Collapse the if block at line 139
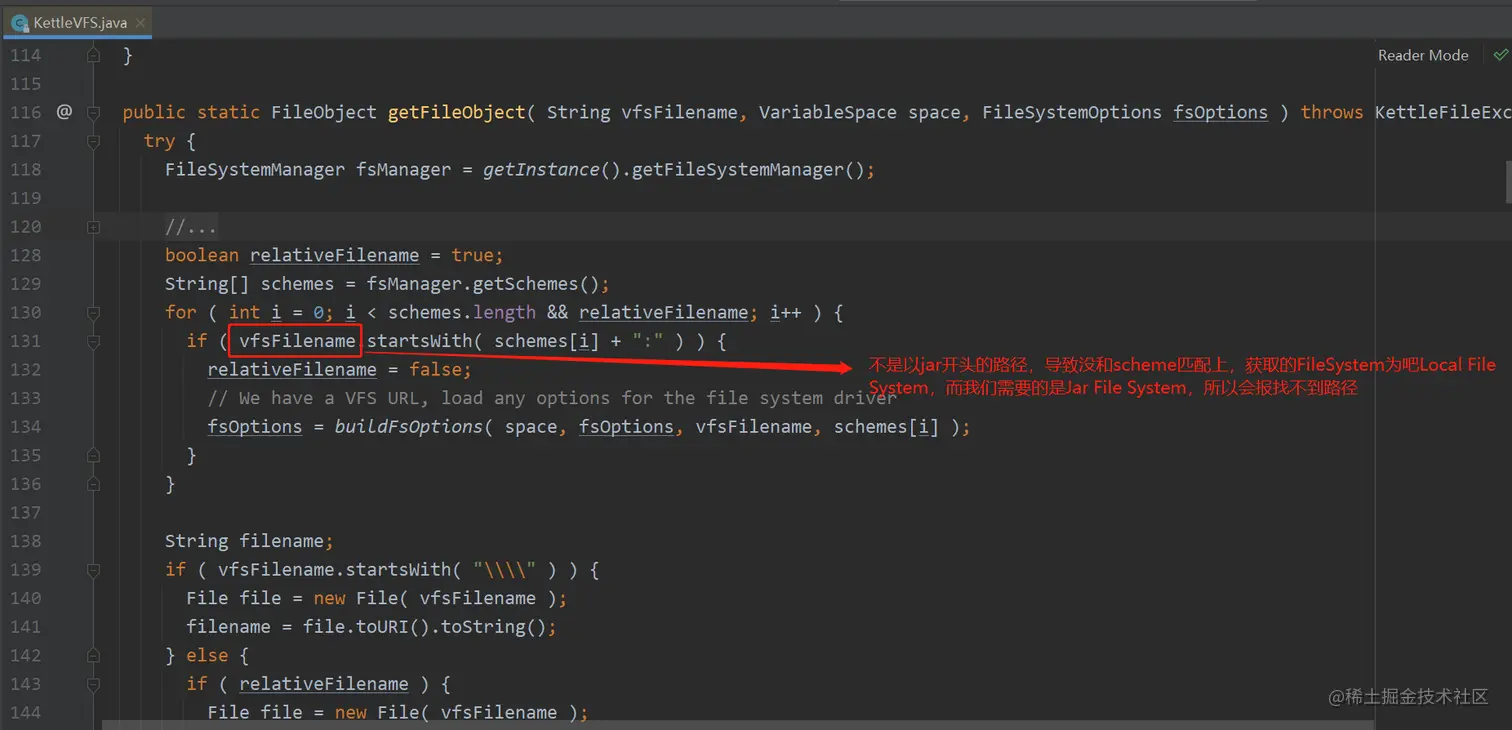1512x730 pixels. pos(93,569)
